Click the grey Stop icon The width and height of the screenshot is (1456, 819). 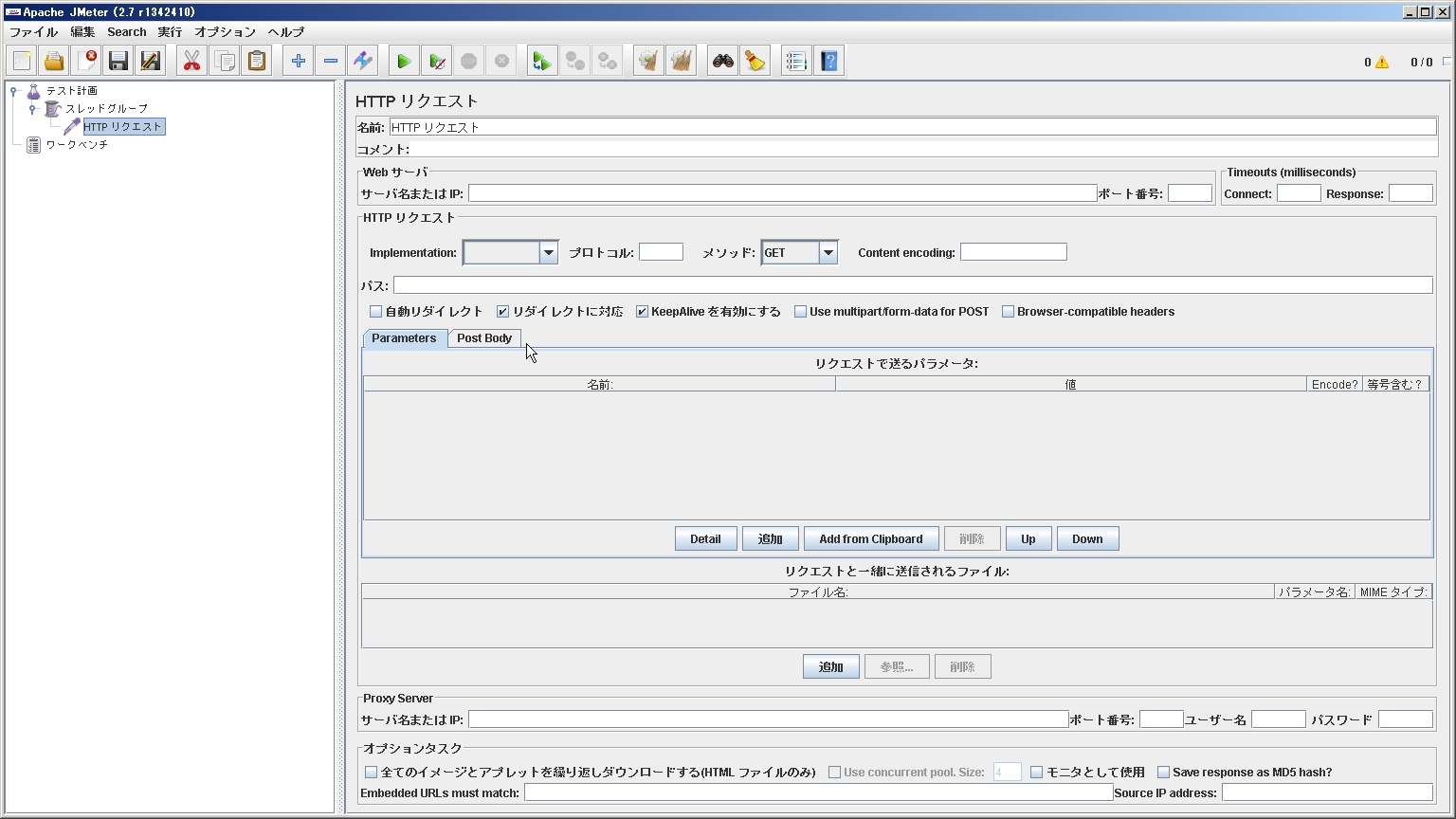coord(468,62)
